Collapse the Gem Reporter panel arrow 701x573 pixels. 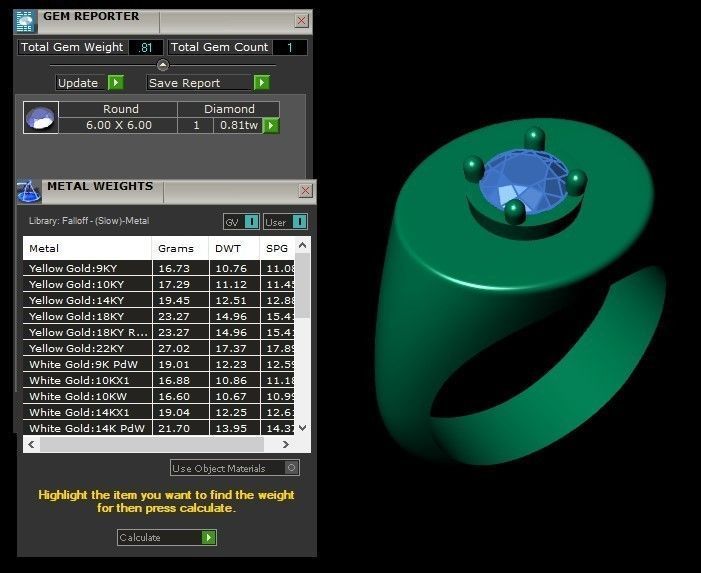163,65
